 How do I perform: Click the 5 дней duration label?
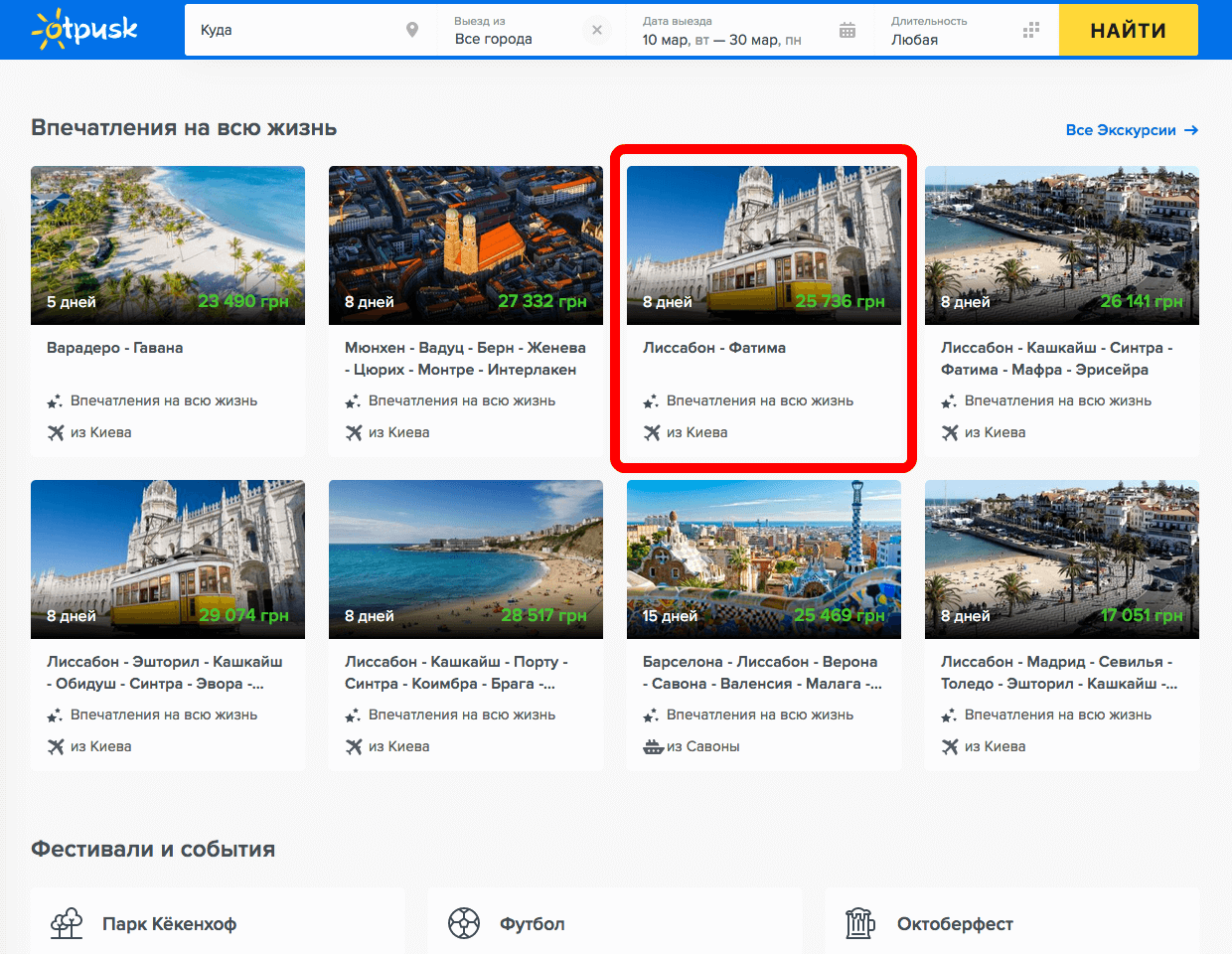coord(72,302)
